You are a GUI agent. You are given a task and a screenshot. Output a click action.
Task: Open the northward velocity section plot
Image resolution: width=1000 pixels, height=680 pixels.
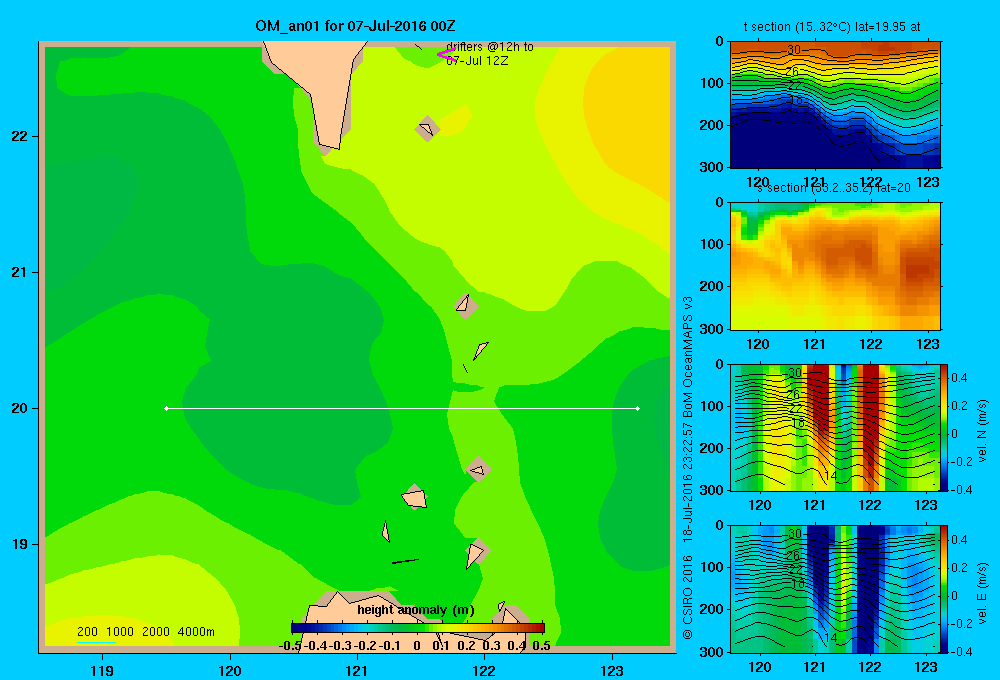[834, 427]
